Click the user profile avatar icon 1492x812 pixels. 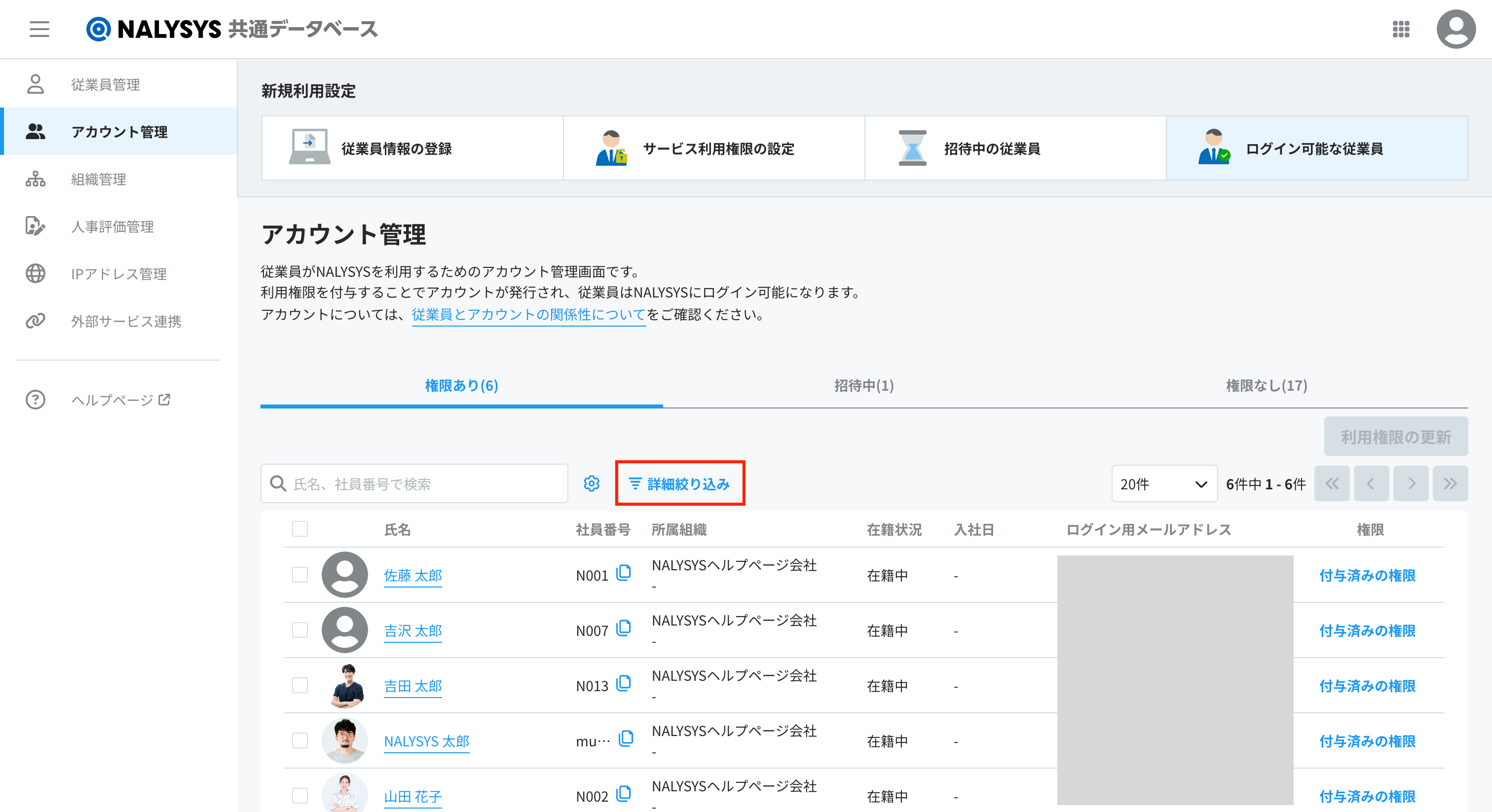click(x=1455, y=29)
